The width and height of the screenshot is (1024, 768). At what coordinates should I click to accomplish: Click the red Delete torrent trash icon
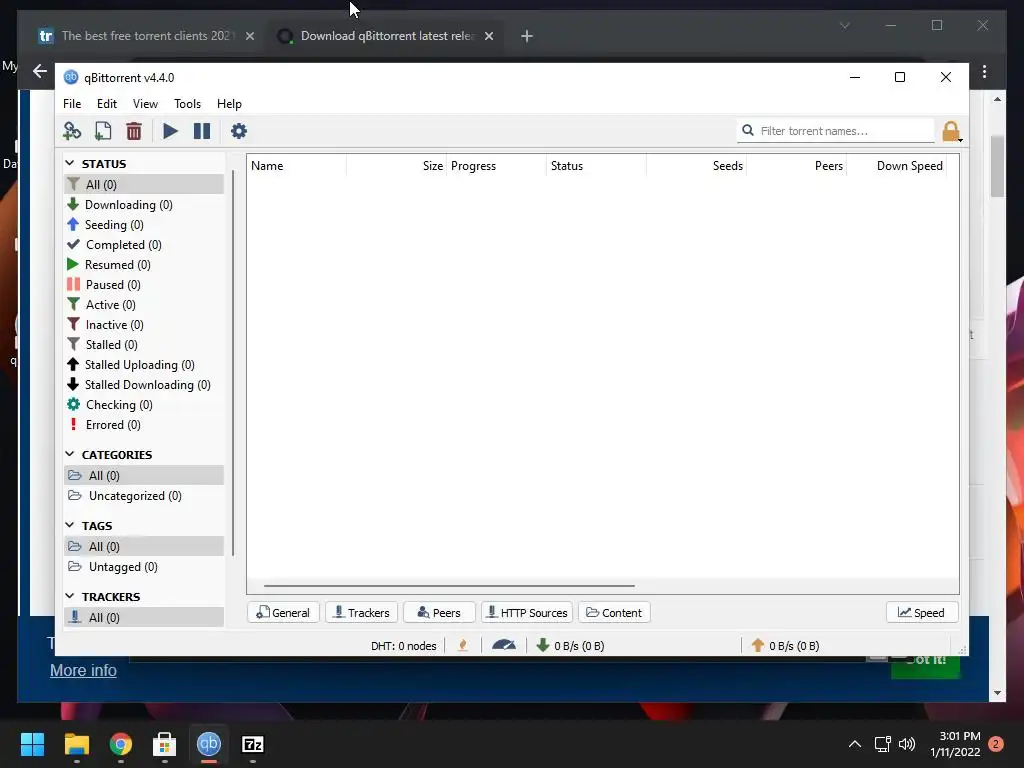[x=134, y=131]
